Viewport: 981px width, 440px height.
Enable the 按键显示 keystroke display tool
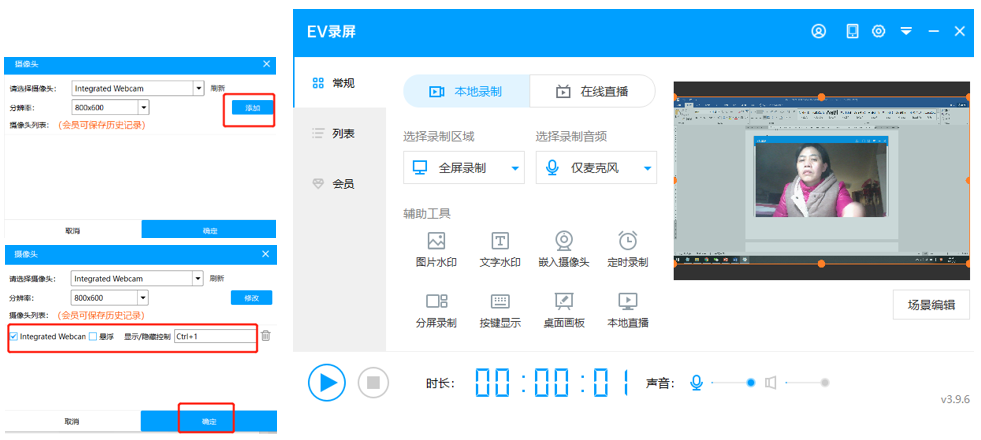pyautogui.click(x=500, y=310)
